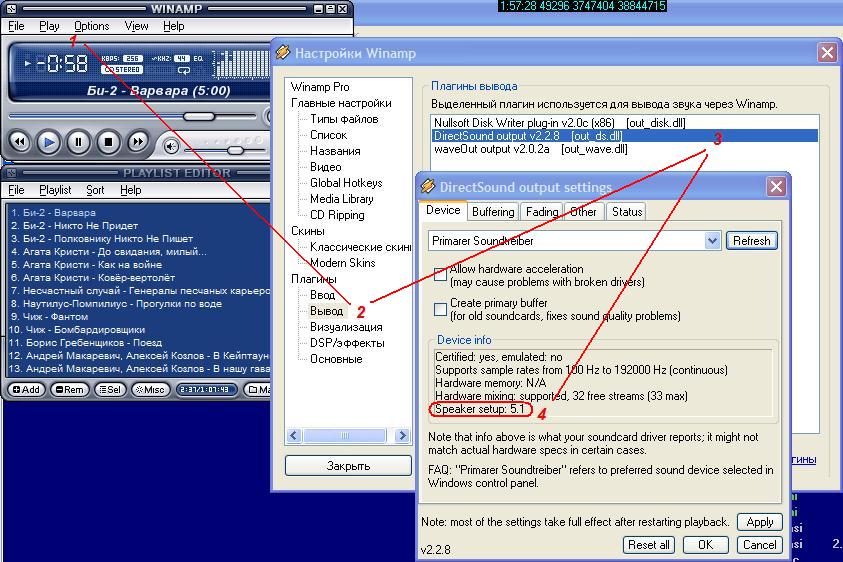
Task: Click Cancel in DirectSound output settings
Action: (x=760, y=545)
